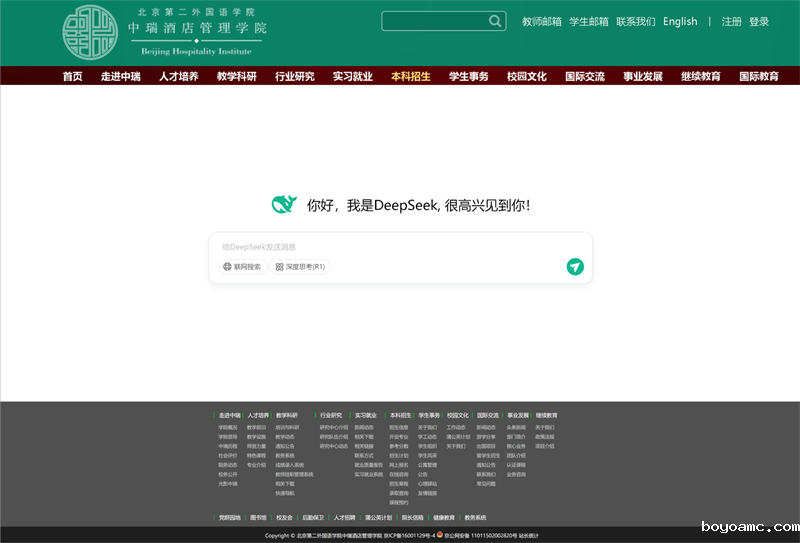Click 注册 register link
This screenshot has width=800, height=543.
(732, 21)
